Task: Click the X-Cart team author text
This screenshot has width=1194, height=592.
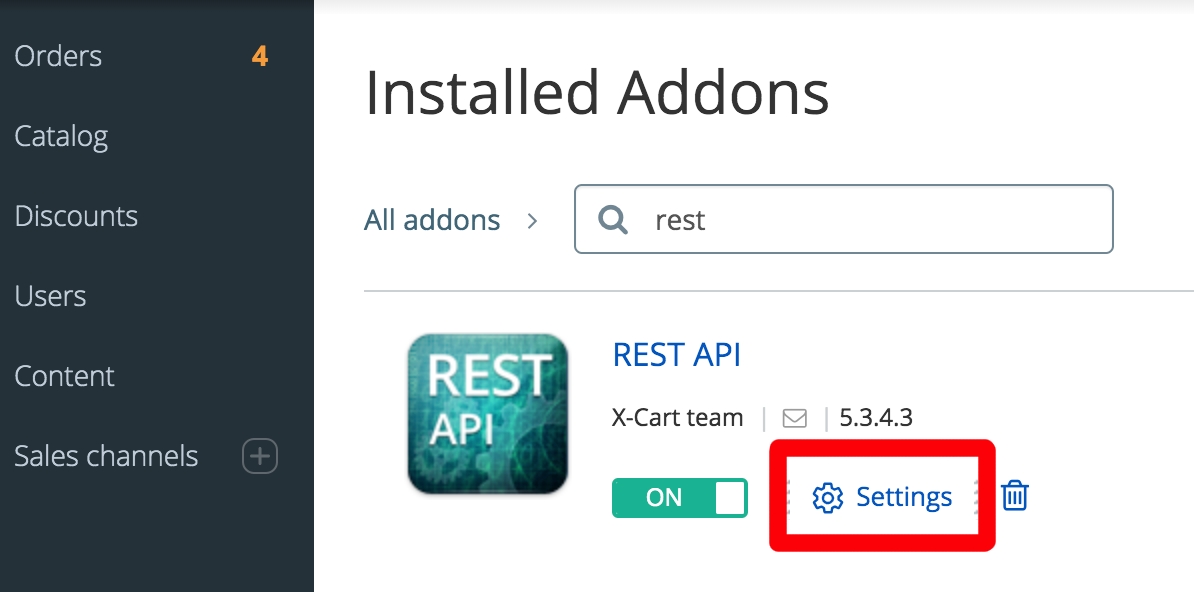Action: 677,418
